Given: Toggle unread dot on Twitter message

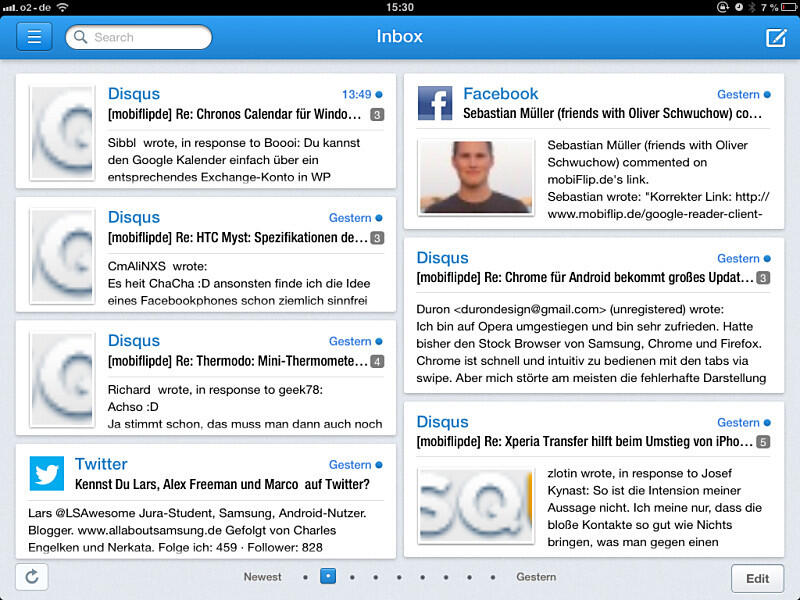Looking at the screenshot, I should (x=379, y=465).
